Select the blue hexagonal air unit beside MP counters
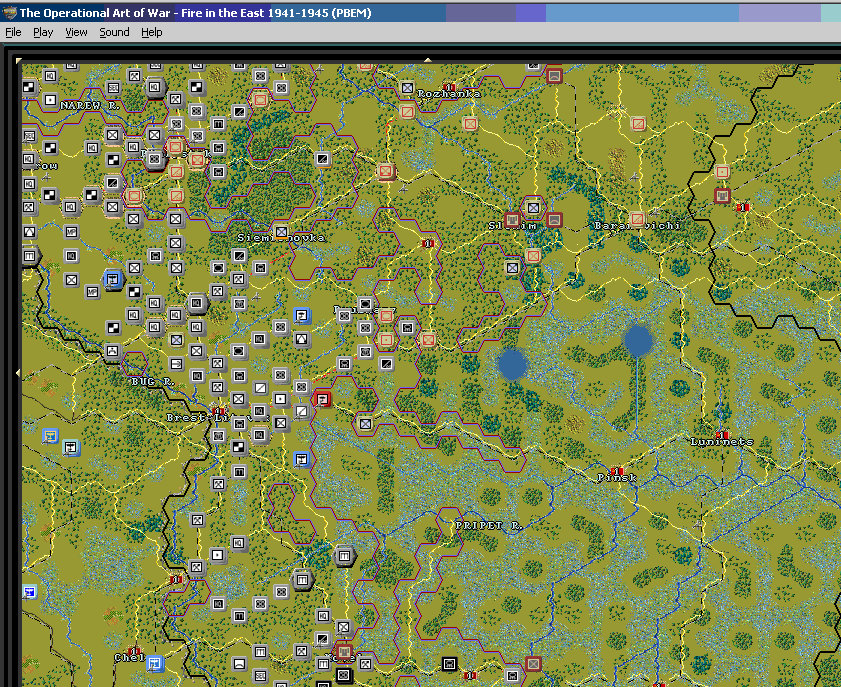The width and height of the screenshot is (841, 687). (x=113, y=279)
